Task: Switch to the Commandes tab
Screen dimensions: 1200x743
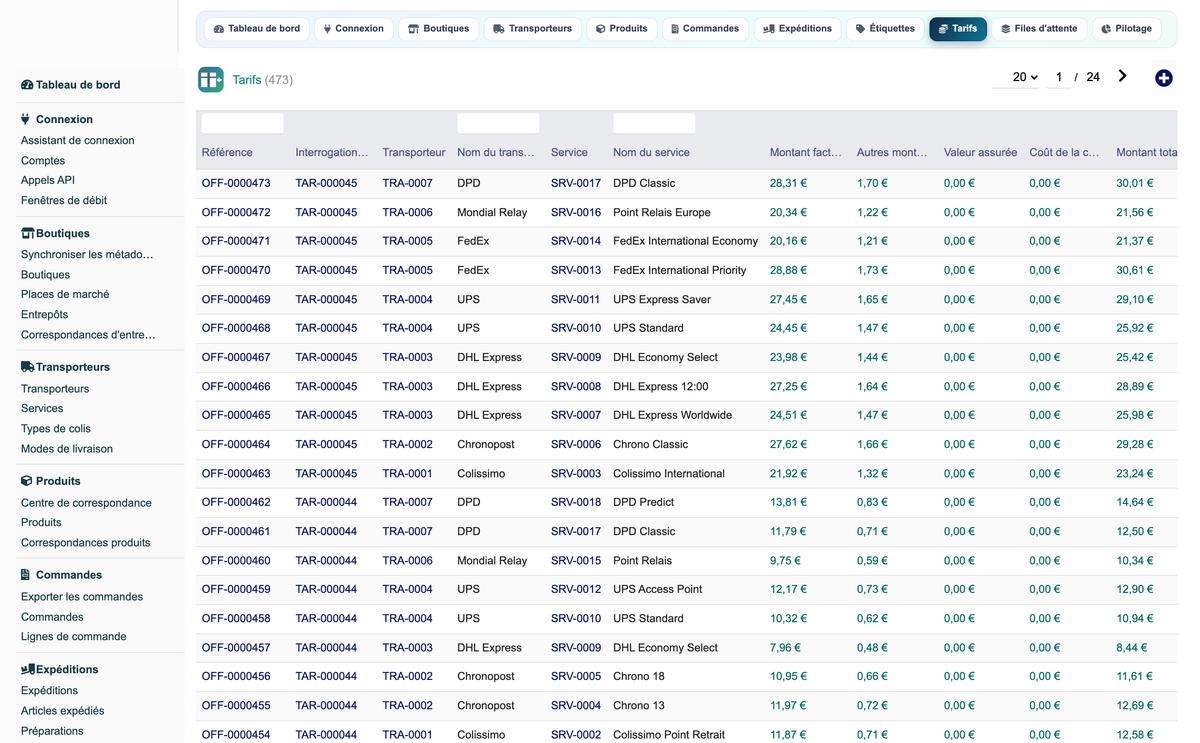Action: [705, 29]
